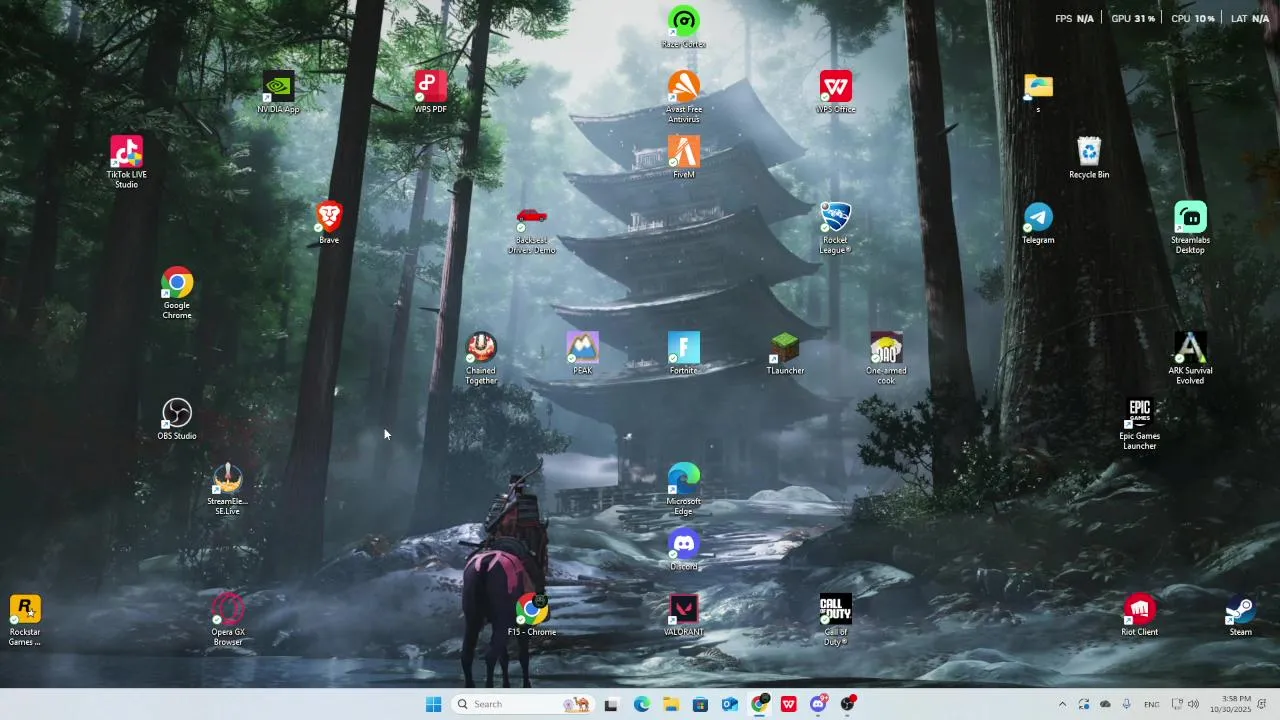The height and width of the screenshot is (720, 1280).
Task: Select the Epic Games Launcher icon
Action: click(1139, 424)
